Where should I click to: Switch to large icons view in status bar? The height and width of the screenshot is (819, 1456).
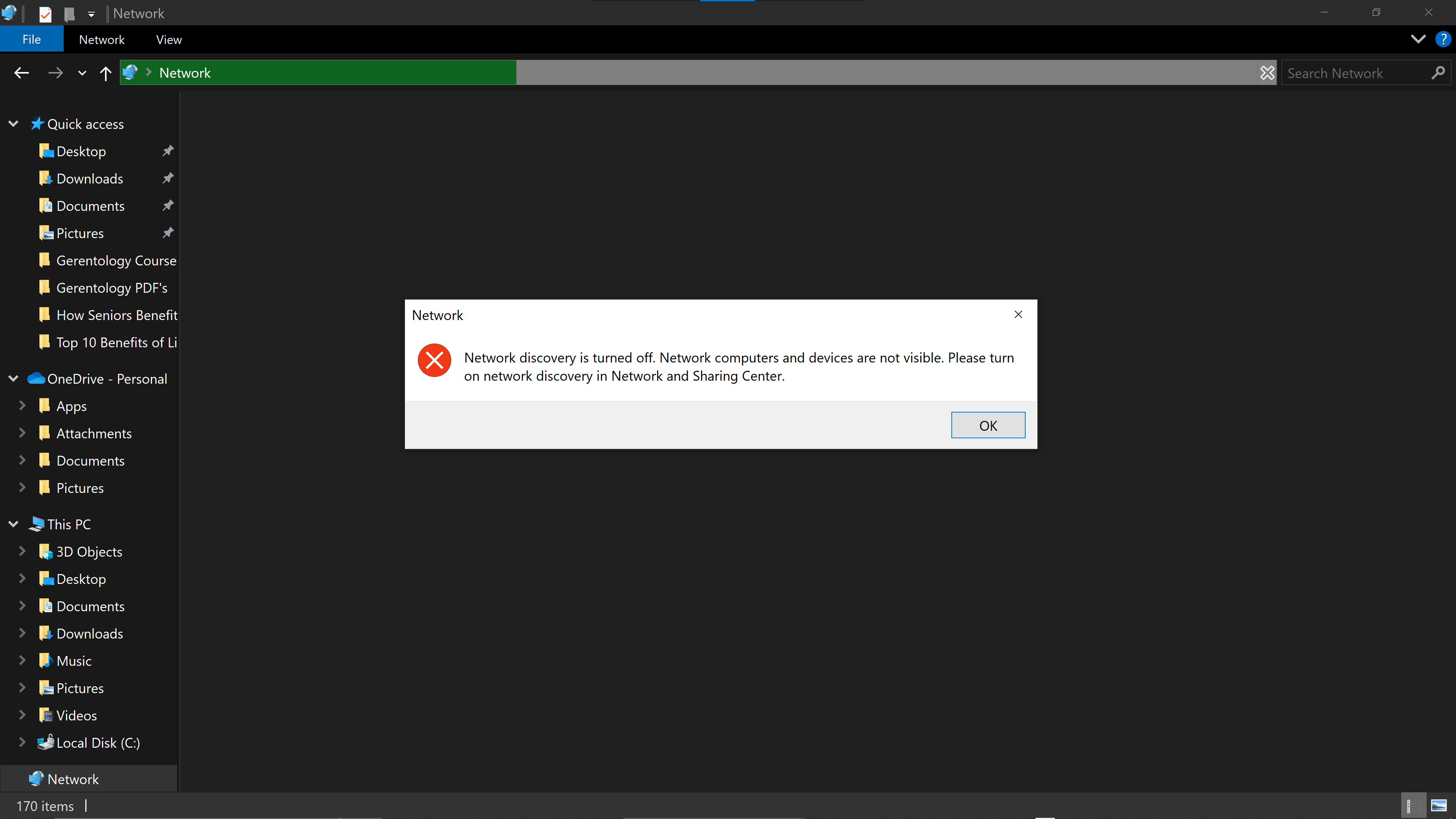click(x=1439, y=805)
